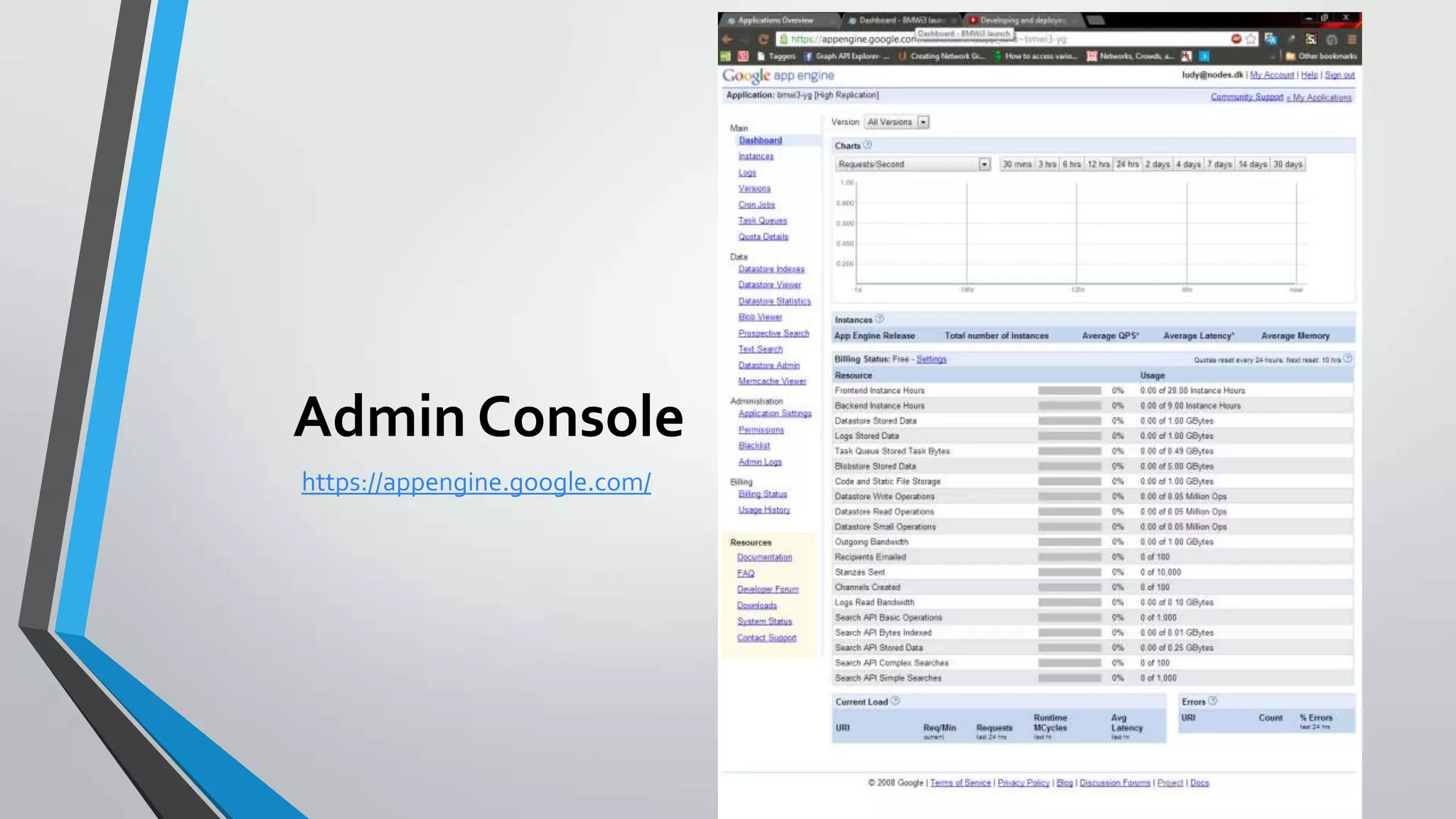Open the Quota Details sidebar link

(763, 237)
